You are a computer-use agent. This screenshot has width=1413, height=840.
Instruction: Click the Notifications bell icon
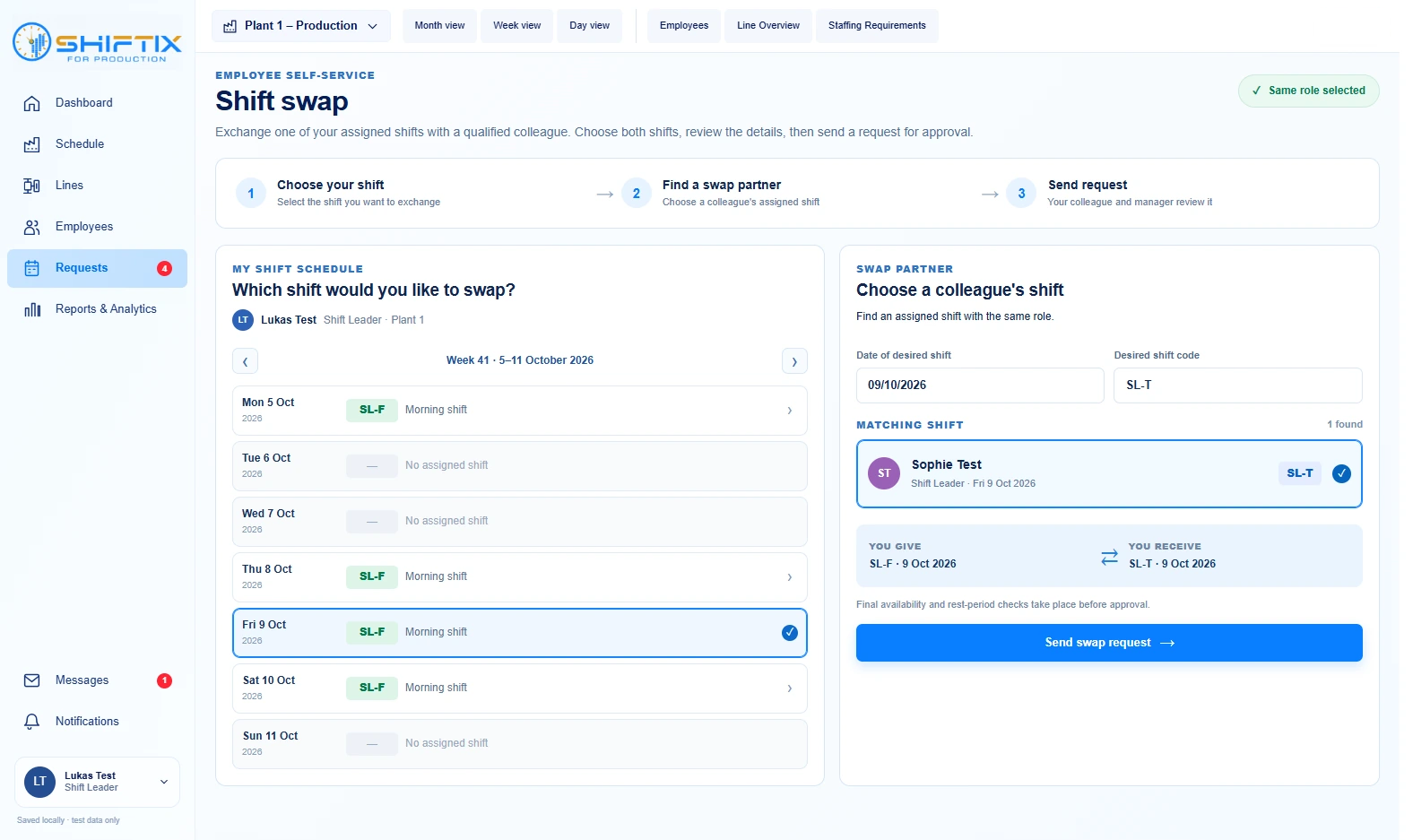tap(32, 722)
